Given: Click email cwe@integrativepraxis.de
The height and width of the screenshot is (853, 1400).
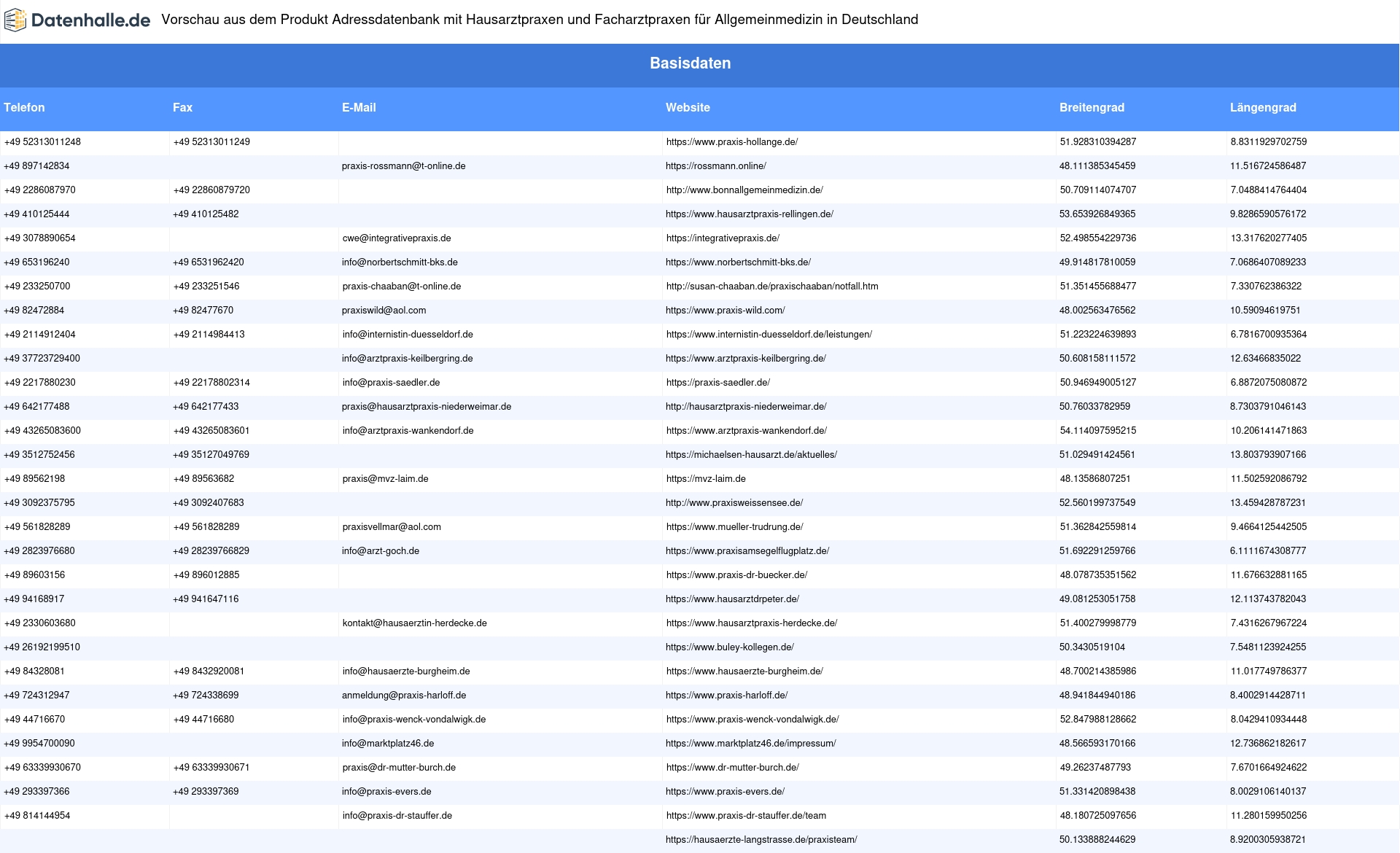Looking at the screenshot, I should click(x=397, y=238).
